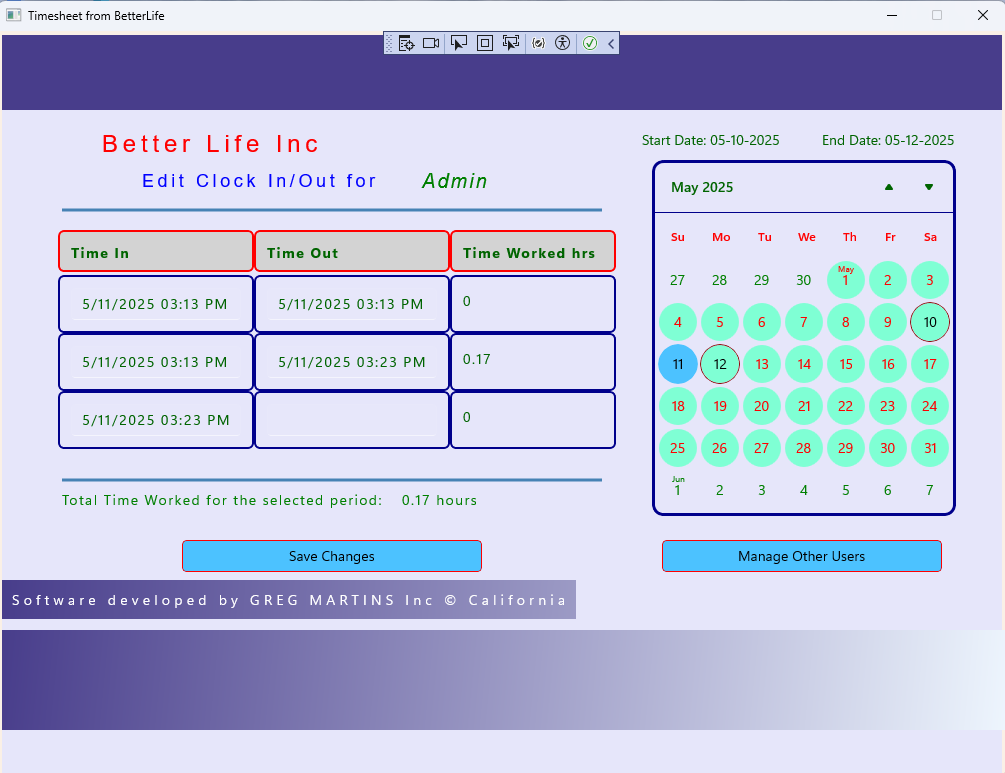Click the curly braces binding diagnostics icon
Screen dimensions: 1005x773
coord(538,43)
